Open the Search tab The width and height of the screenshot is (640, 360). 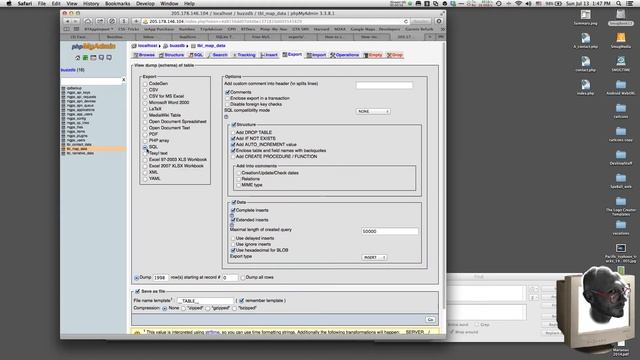pyautogui.click(x=217, y=55)
